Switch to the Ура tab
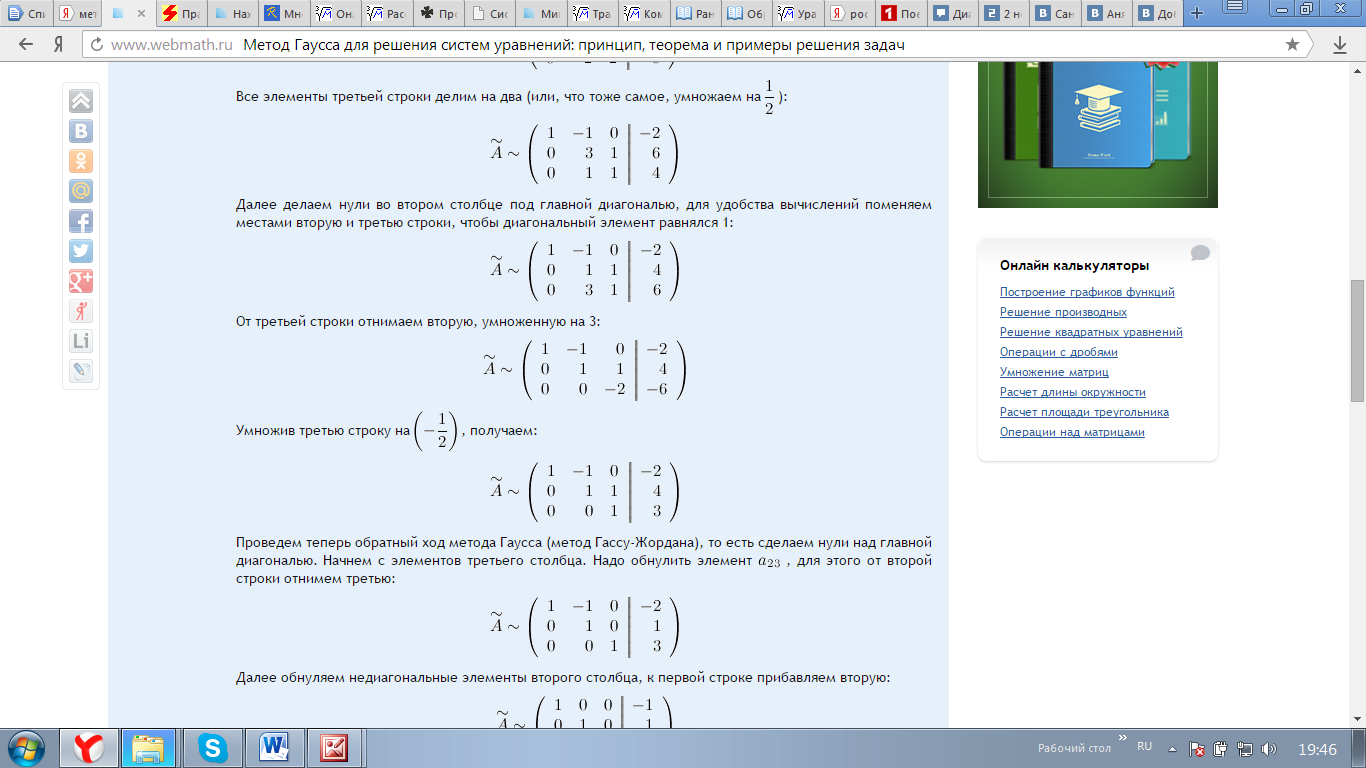The width and height of the screenshot is (1366, 768). click(797, 14)
